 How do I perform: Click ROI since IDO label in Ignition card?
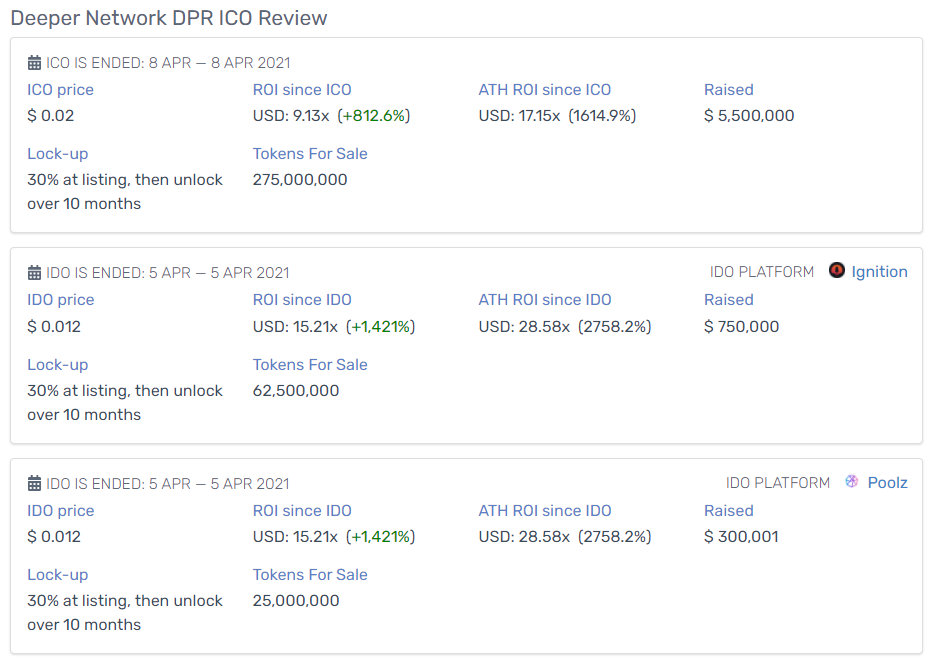pyautogui.click(x=302, y=300)
